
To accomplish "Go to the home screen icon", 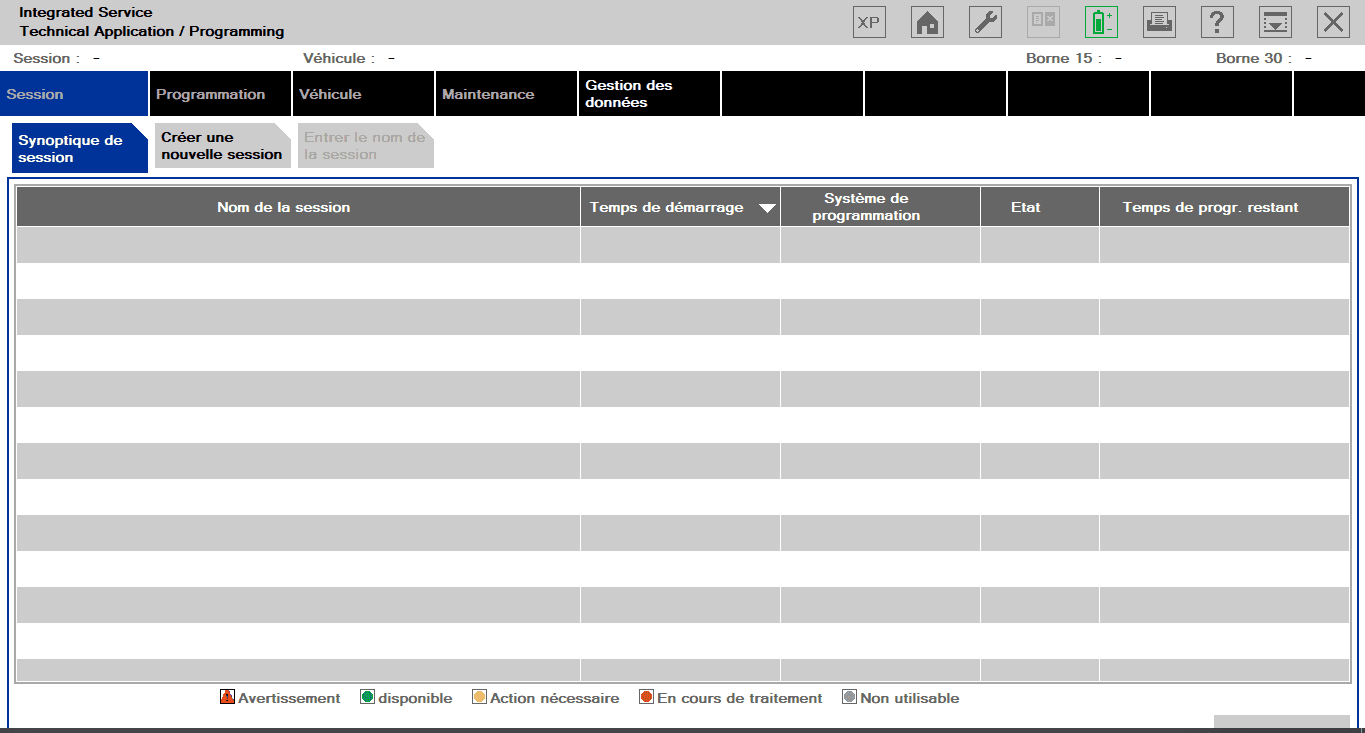I will point(927,22).
